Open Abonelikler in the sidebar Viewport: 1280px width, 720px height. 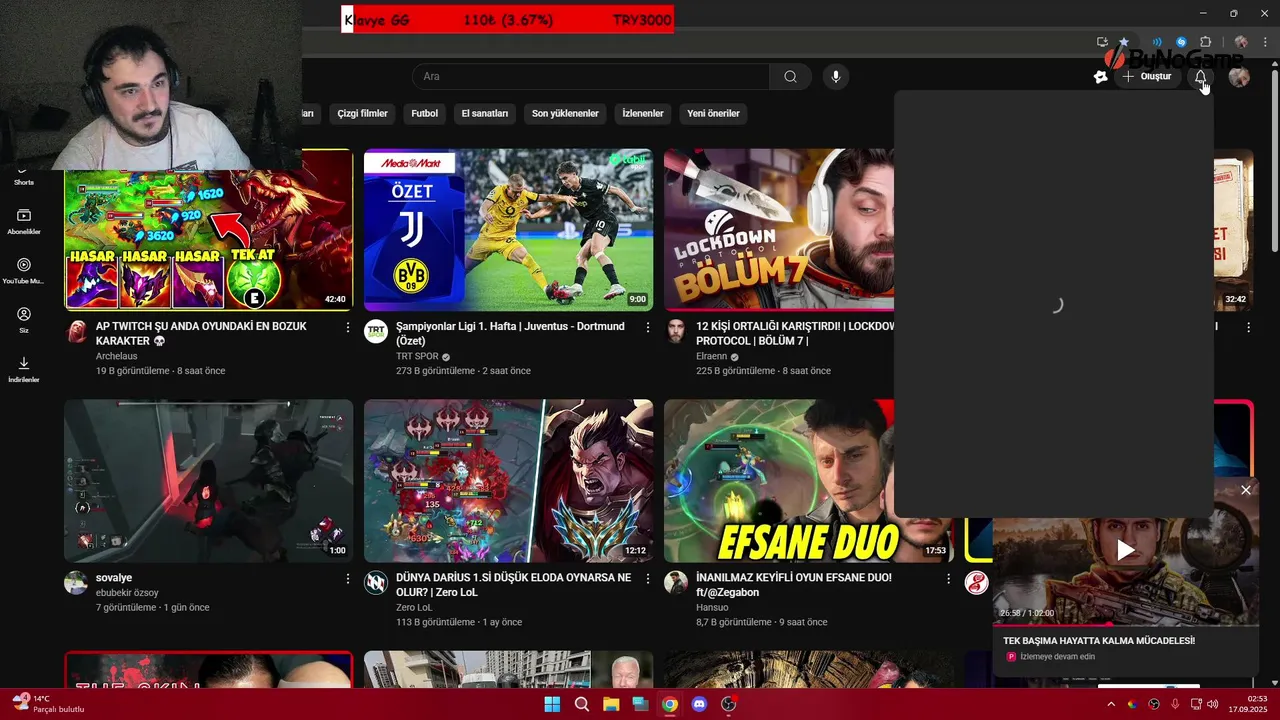pyautogui.click(x=24, y=222)
